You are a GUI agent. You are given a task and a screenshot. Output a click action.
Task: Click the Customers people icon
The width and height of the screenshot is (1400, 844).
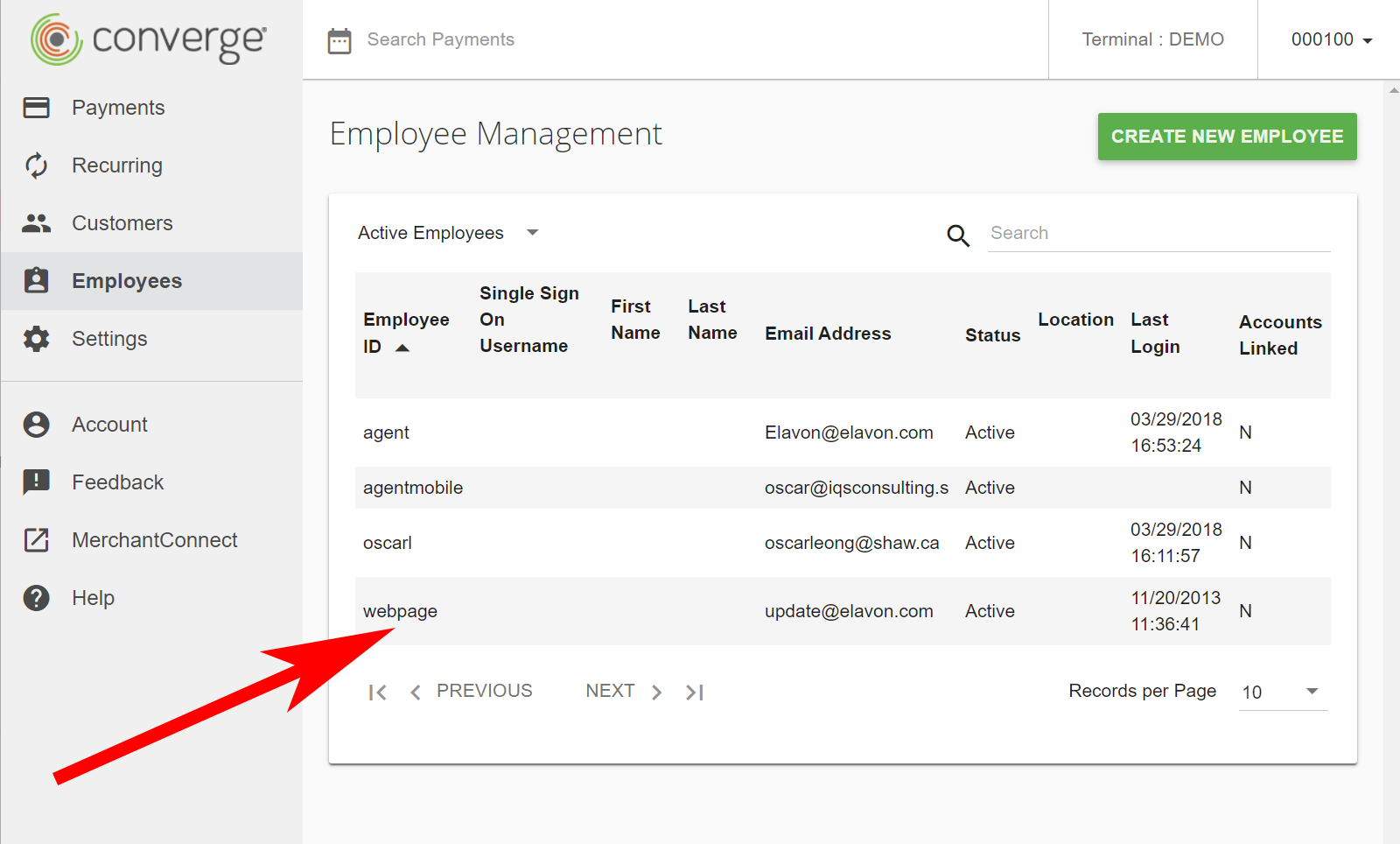pyautogui.click(x=36, y=223)
